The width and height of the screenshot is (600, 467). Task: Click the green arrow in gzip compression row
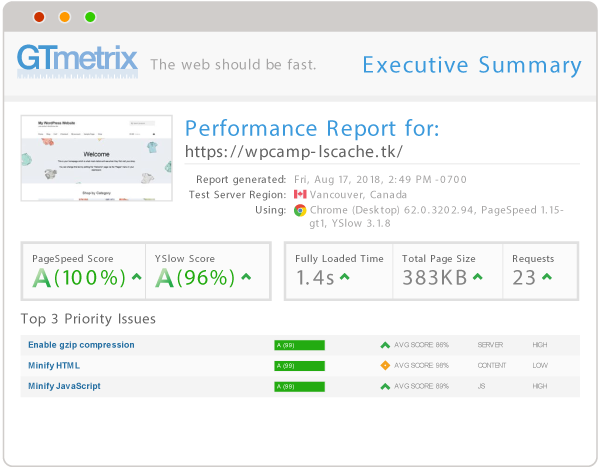[385, 345]
